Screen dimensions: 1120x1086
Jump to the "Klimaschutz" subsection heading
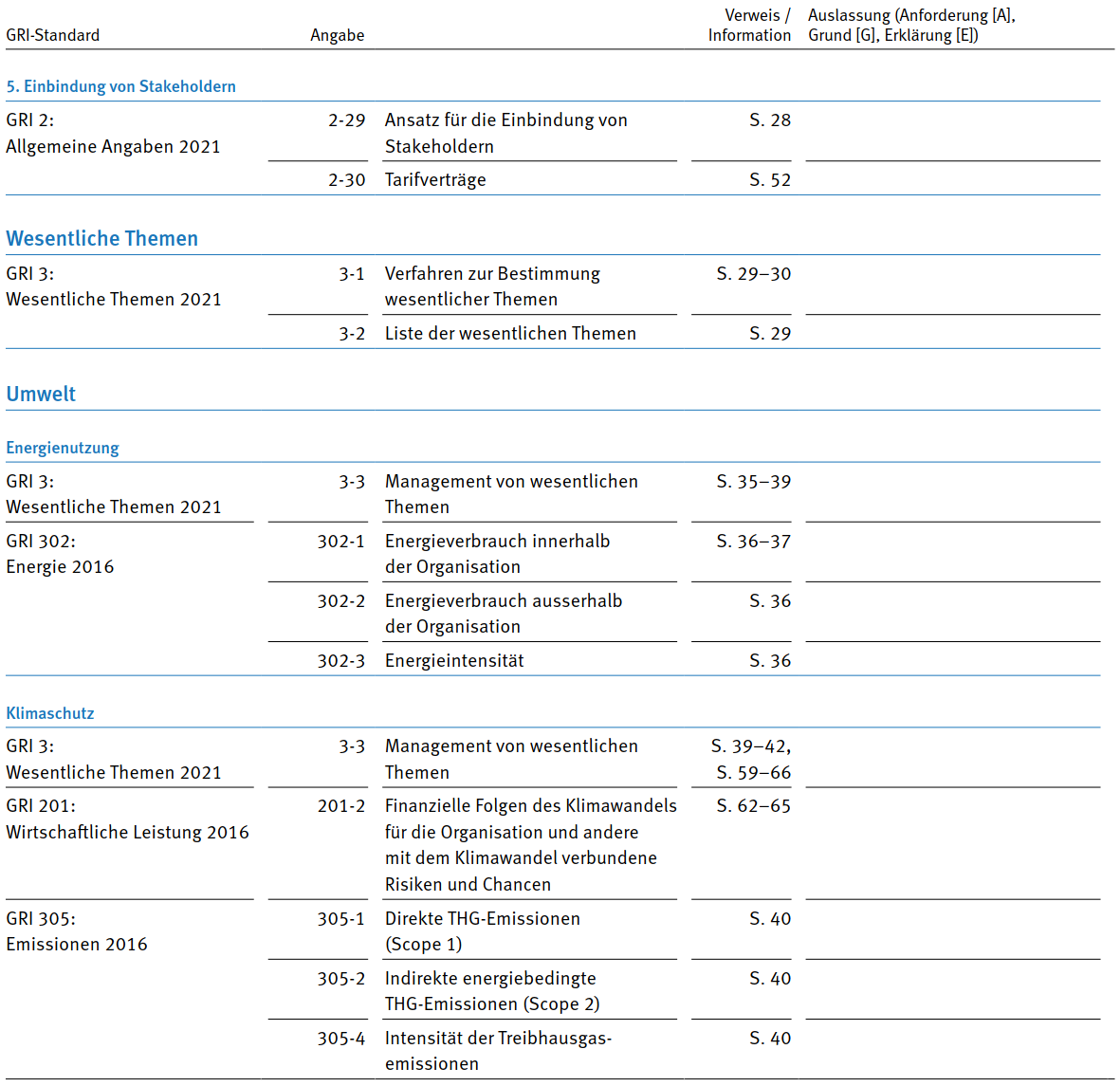tap(50, 713)
